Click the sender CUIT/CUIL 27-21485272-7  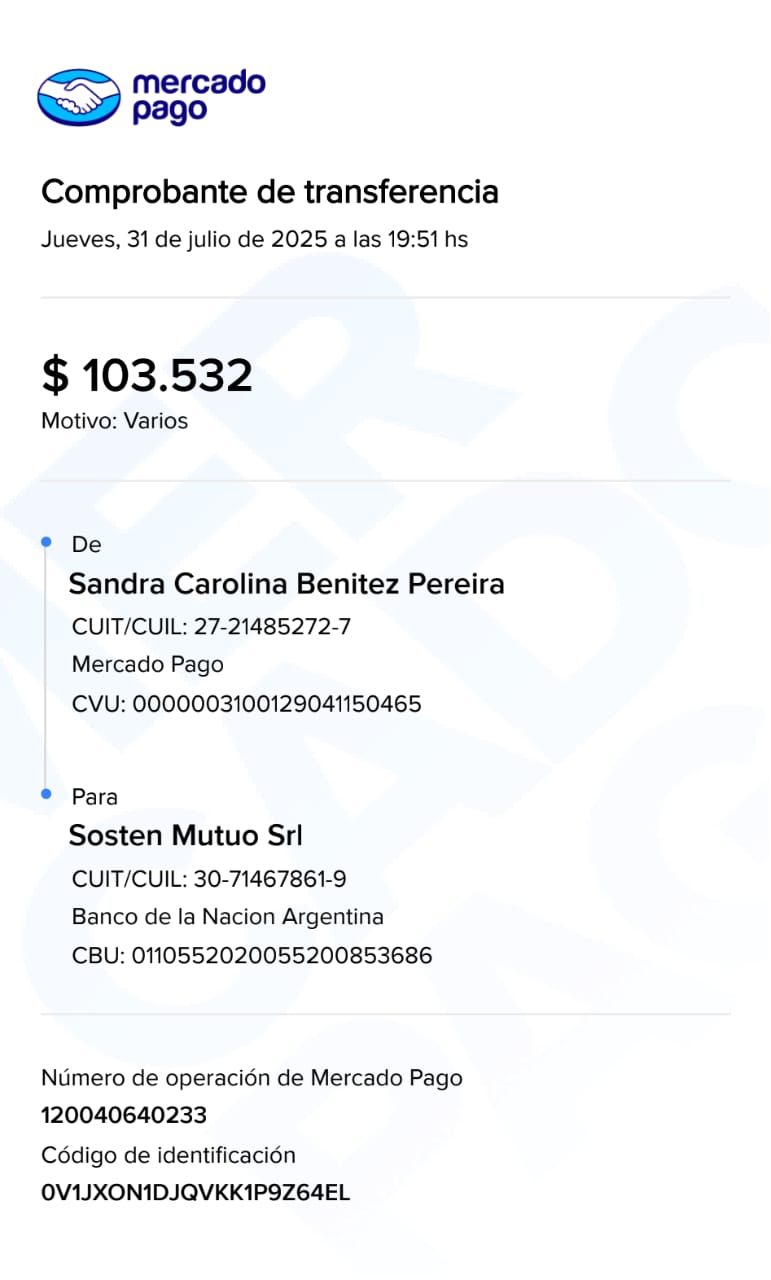click(211, 627)
